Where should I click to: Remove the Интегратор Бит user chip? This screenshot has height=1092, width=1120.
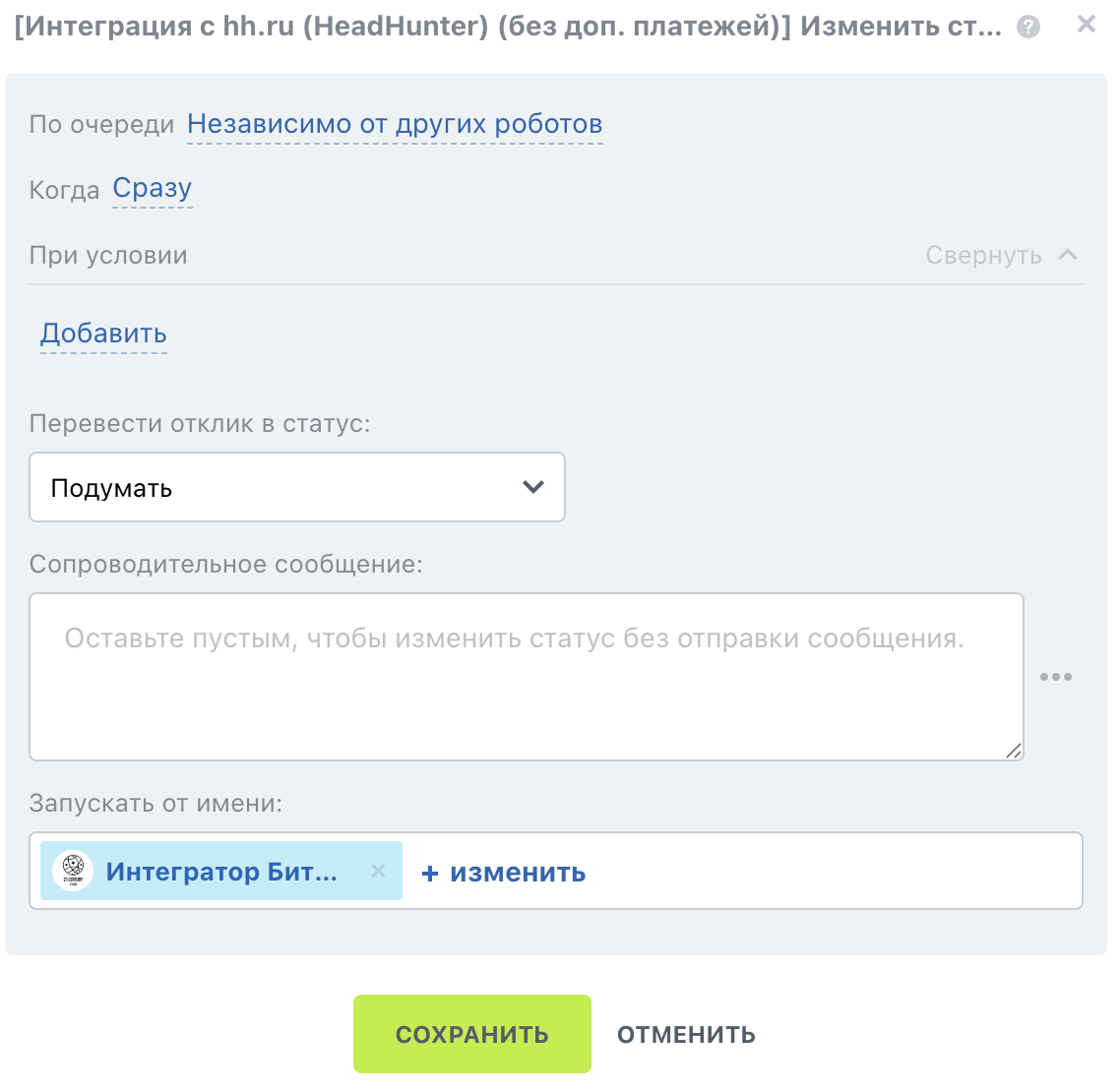coord(378,871)
